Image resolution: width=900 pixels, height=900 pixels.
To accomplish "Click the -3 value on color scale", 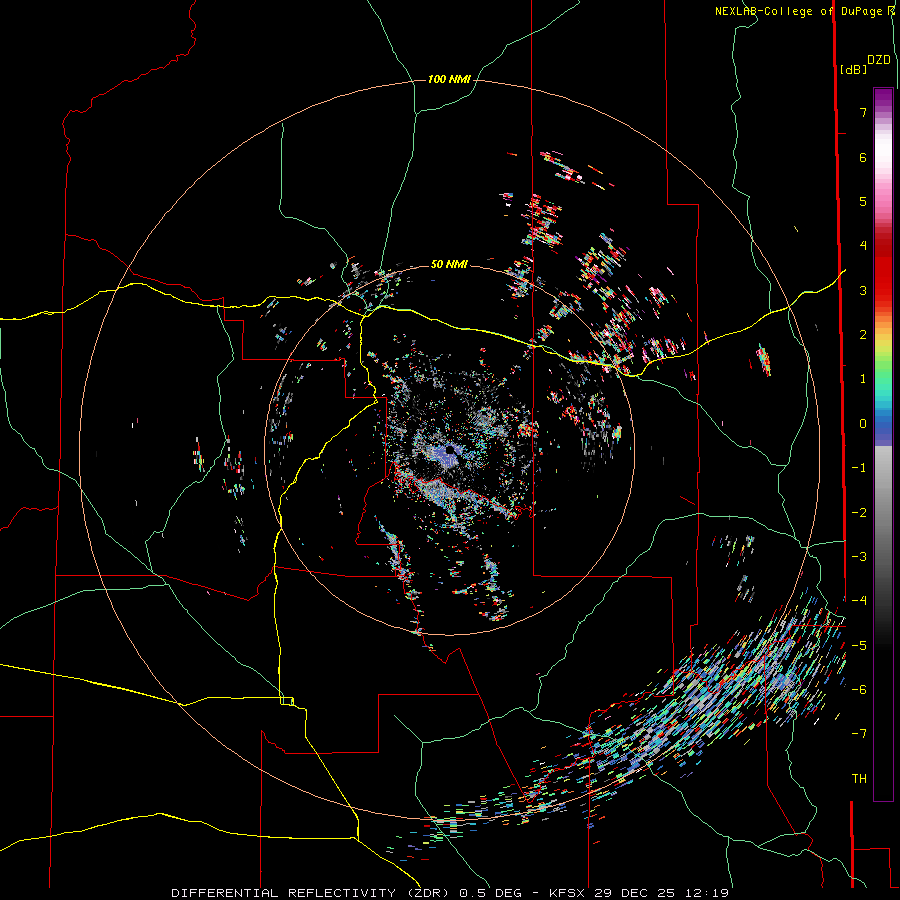I will pos(859,557).
